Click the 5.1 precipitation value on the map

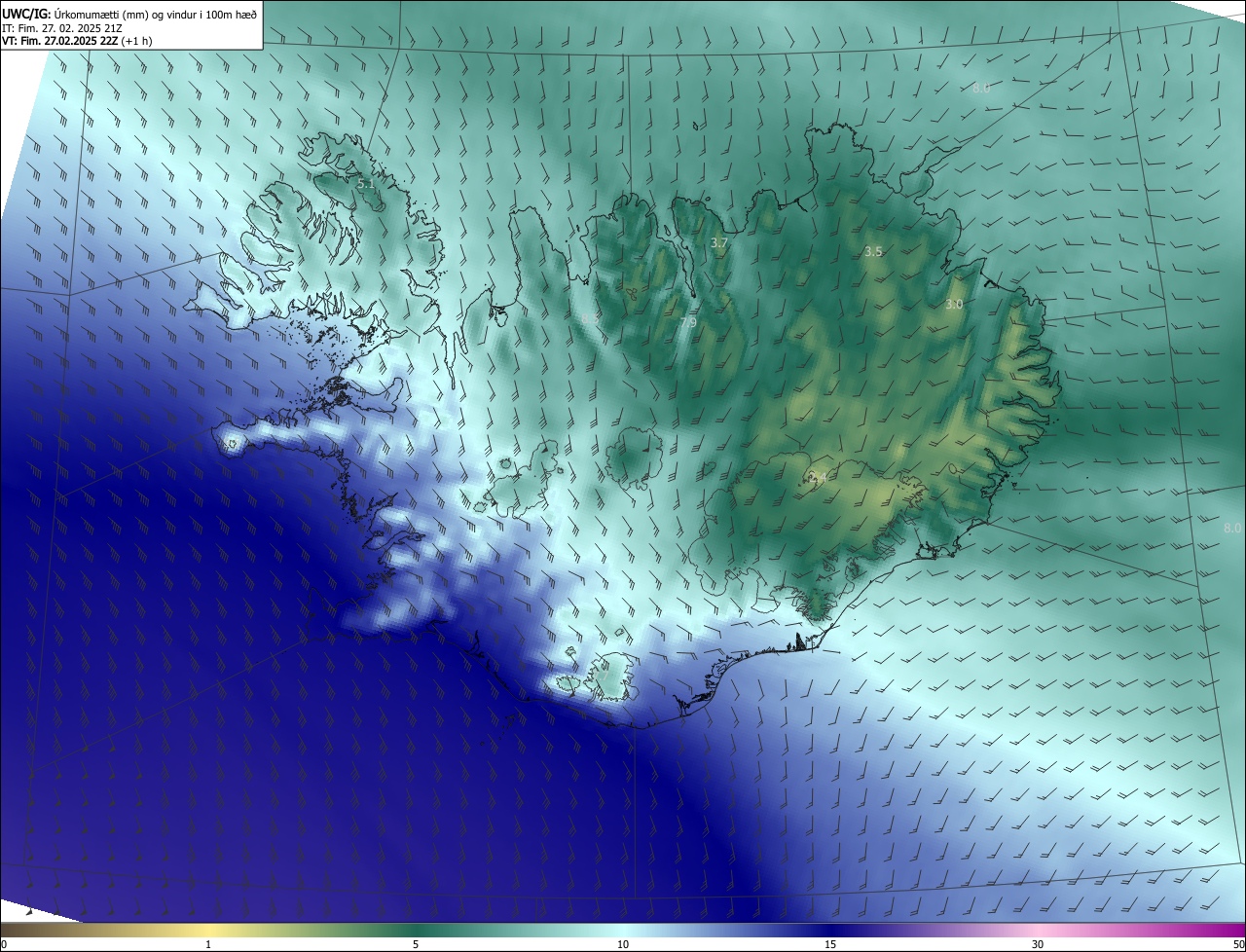click(x=366, y=183)
